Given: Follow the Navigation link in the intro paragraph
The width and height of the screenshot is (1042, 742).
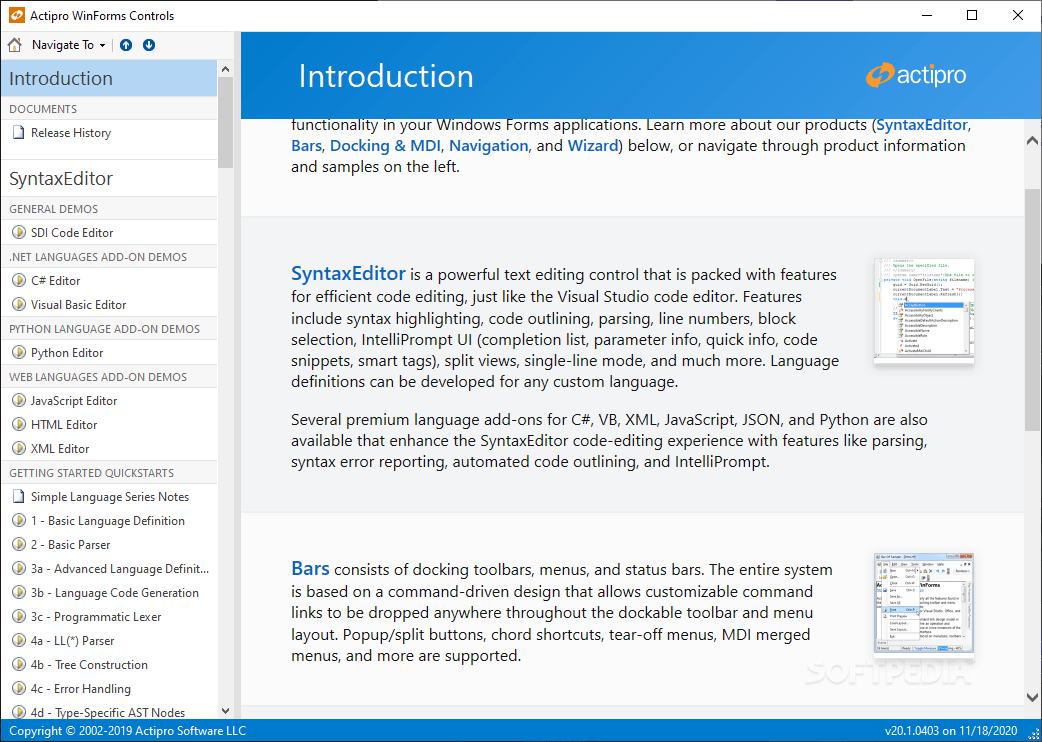Looking at the screenshot, I should tap(488, 145).
